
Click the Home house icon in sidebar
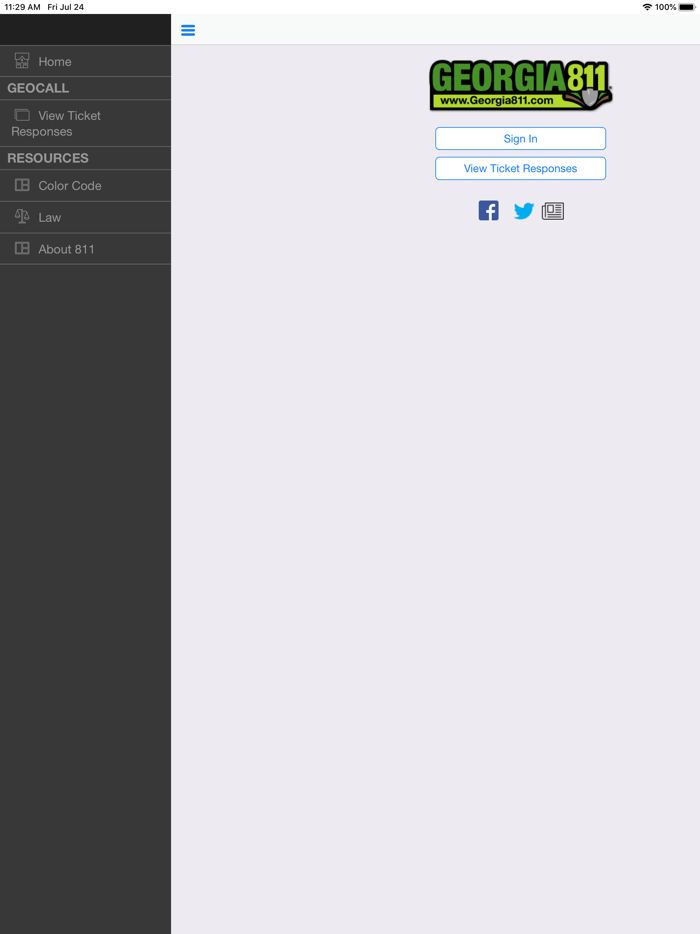coord(22,61)
